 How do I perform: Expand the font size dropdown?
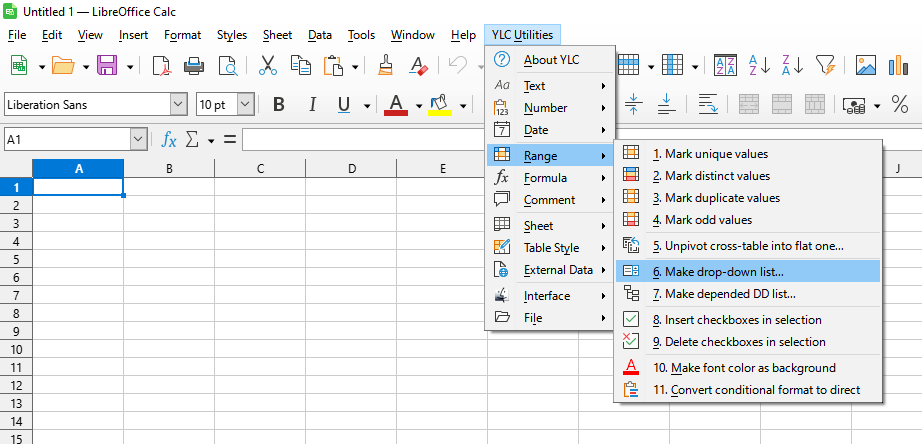click(x=245, y=105)
